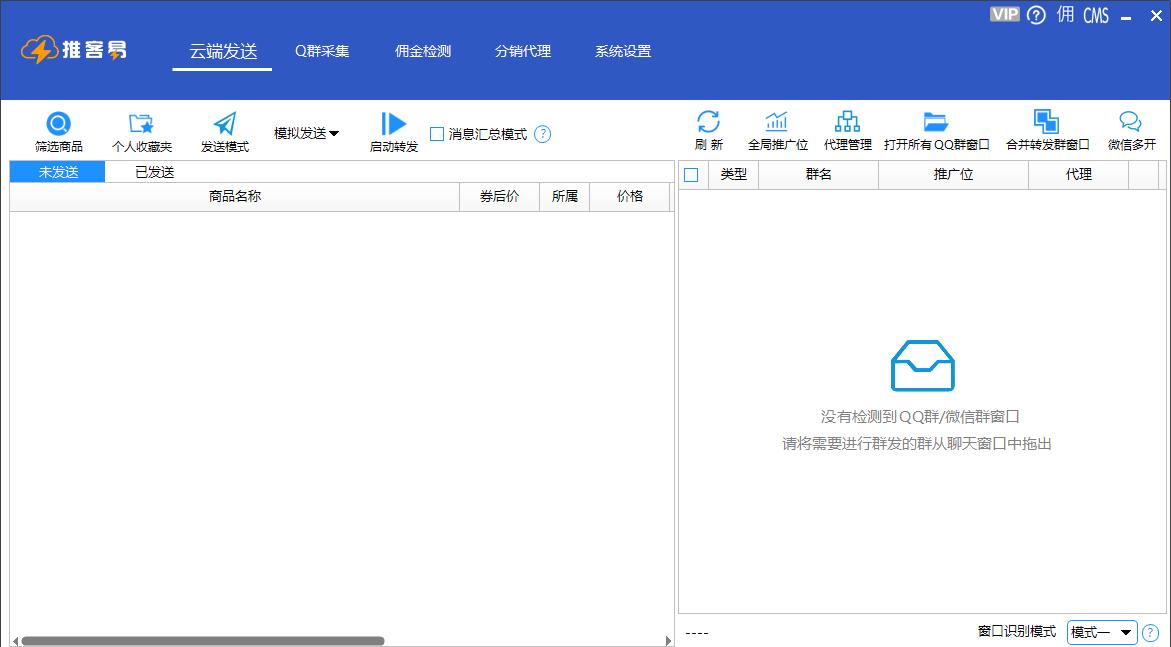This screenshot has height=647, width=1171.
Task: Start forwarding with 启动转发 button
Action: (394, 124)
